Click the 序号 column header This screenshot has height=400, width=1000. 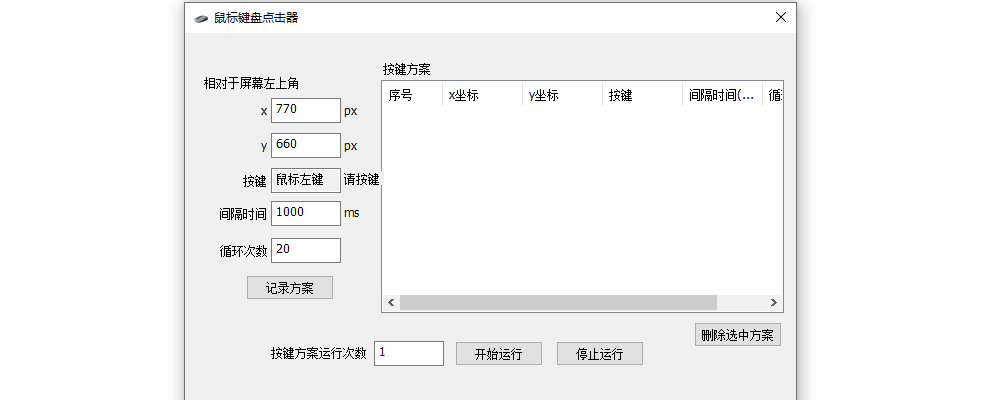412,96
